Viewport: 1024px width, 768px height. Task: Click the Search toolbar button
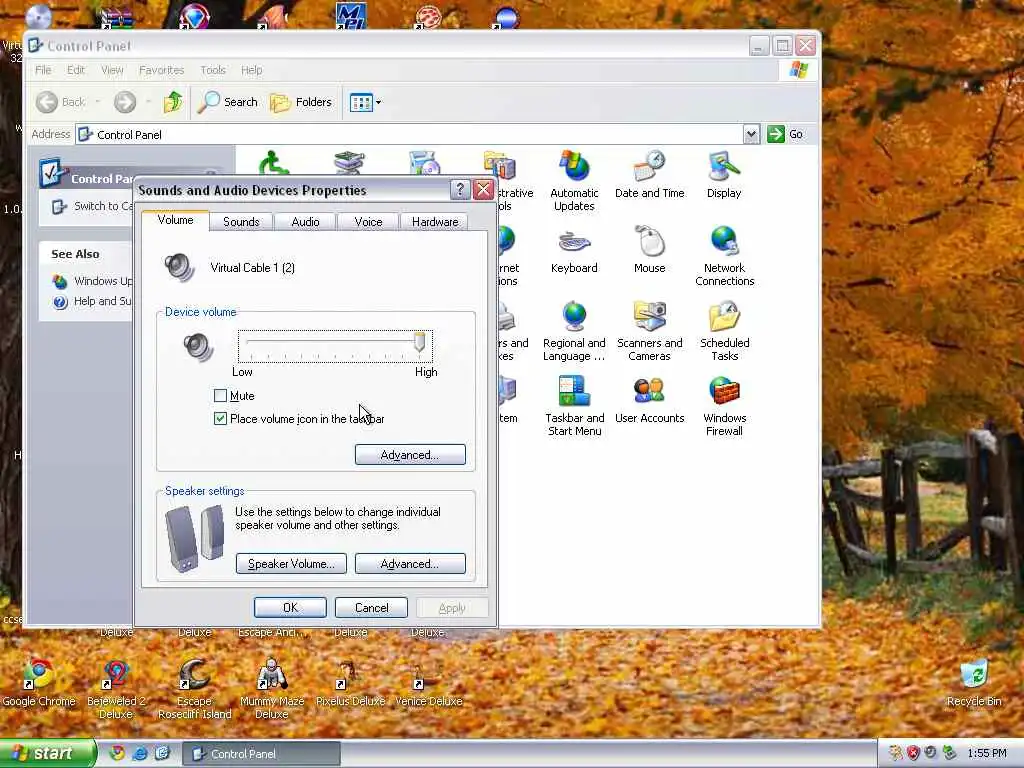coord(228,102)
